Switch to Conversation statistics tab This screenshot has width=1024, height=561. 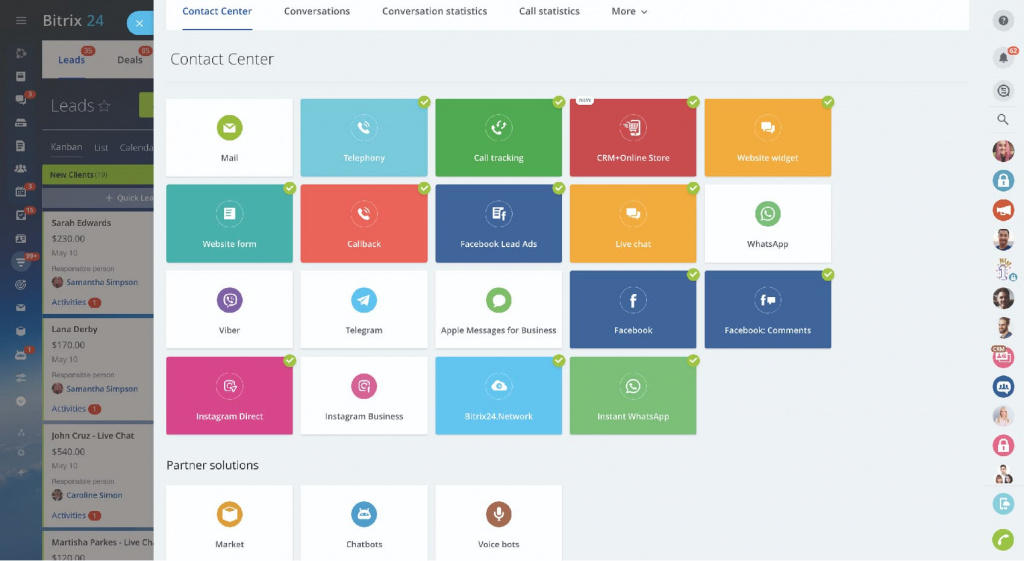(x=434, y=12)
